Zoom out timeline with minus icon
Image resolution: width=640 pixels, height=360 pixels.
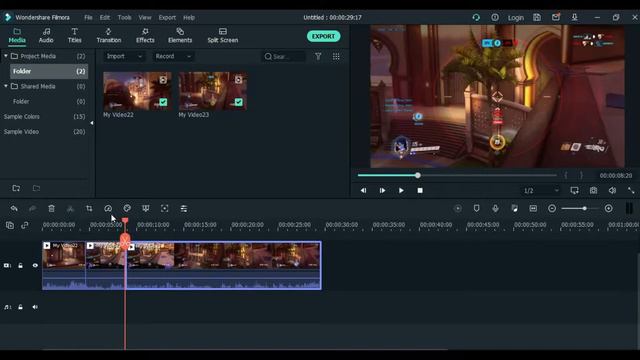(x=552, y=209)
